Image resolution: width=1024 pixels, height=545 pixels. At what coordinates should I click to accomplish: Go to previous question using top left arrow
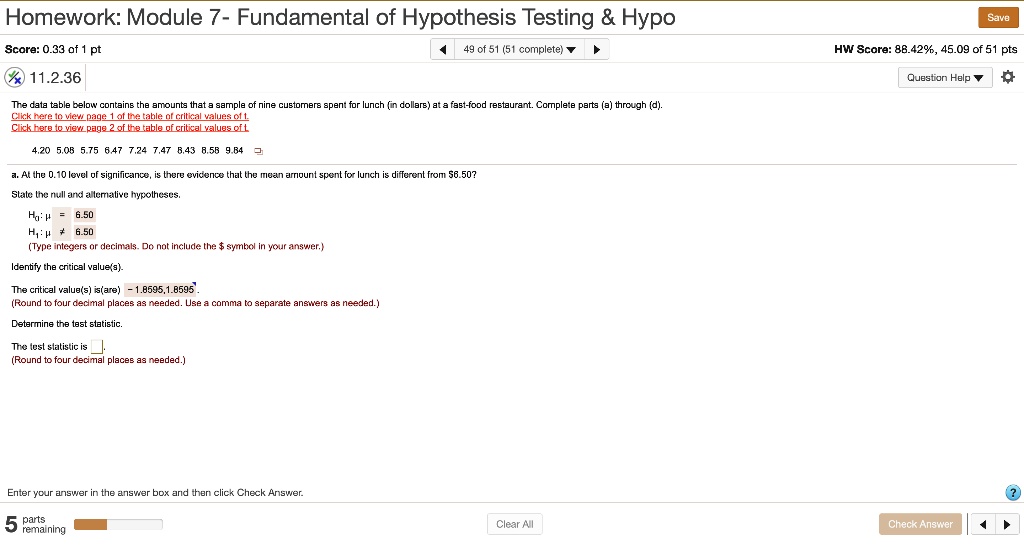coord(443,50)
